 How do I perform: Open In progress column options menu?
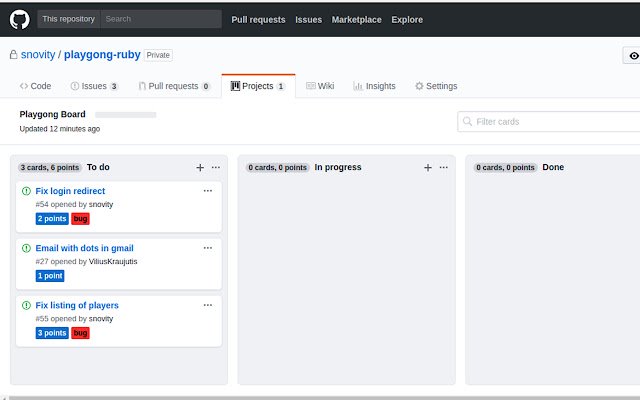(x=444, y=167)
